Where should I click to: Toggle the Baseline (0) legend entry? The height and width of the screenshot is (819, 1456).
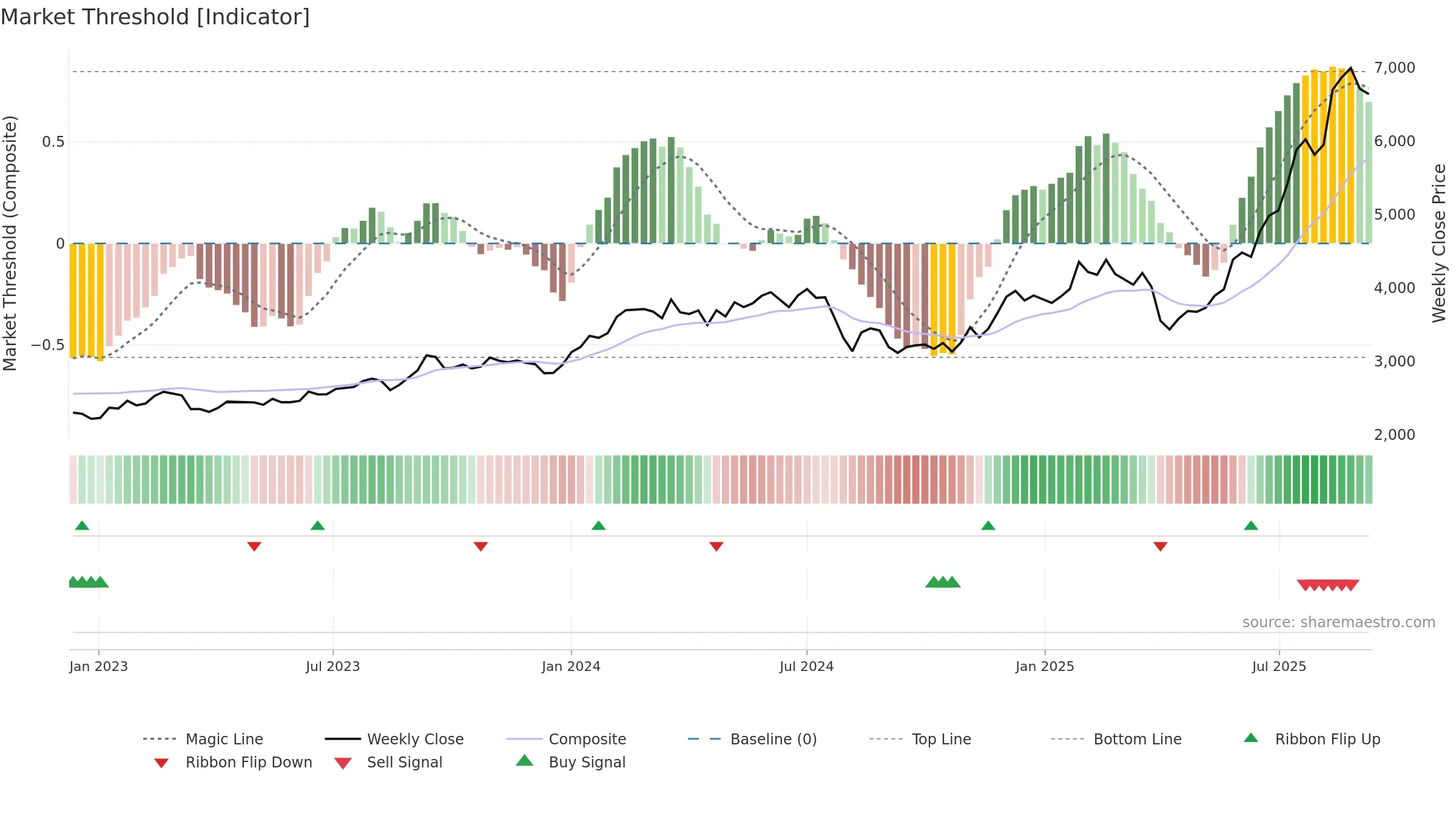[x=752, y=739]
